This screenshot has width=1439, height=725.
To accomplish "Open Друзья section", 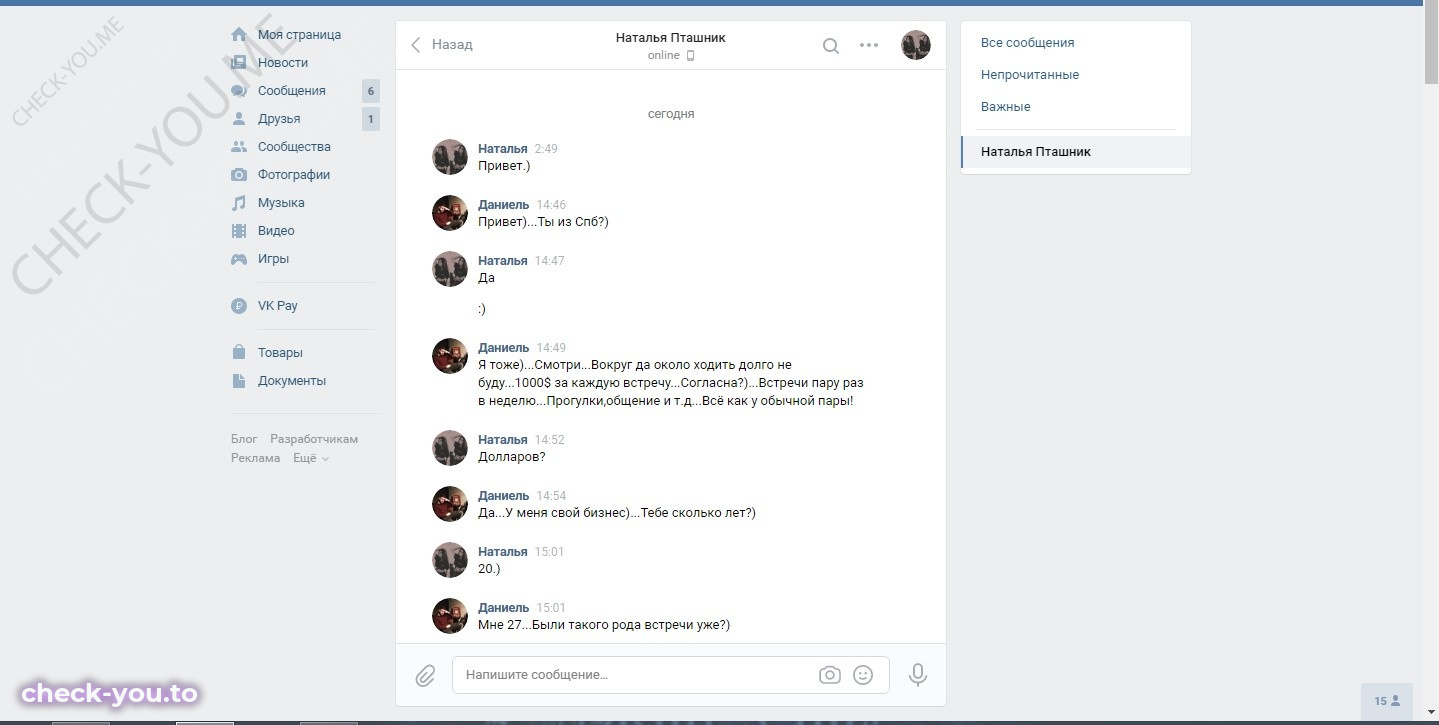I will click(x=279, y=119).
